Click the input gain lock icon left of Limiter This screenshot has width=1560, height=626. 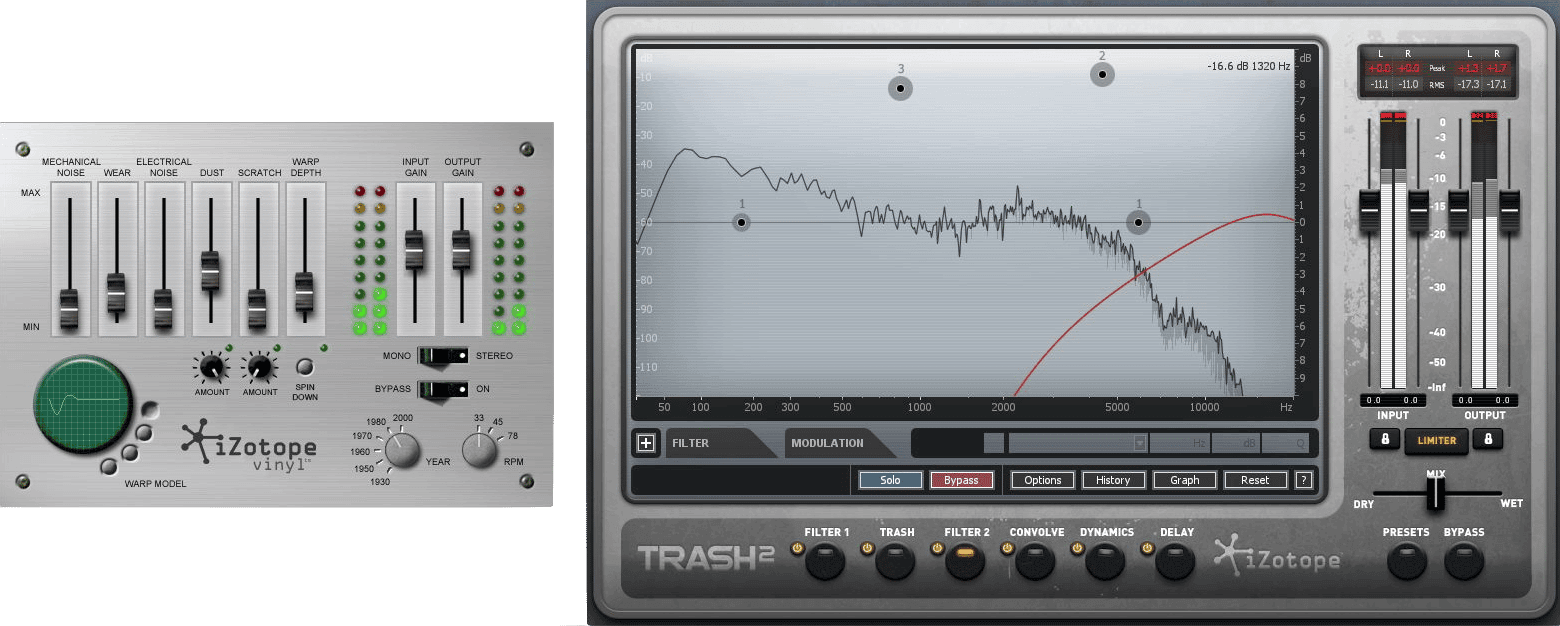(x=1385, y=439)
